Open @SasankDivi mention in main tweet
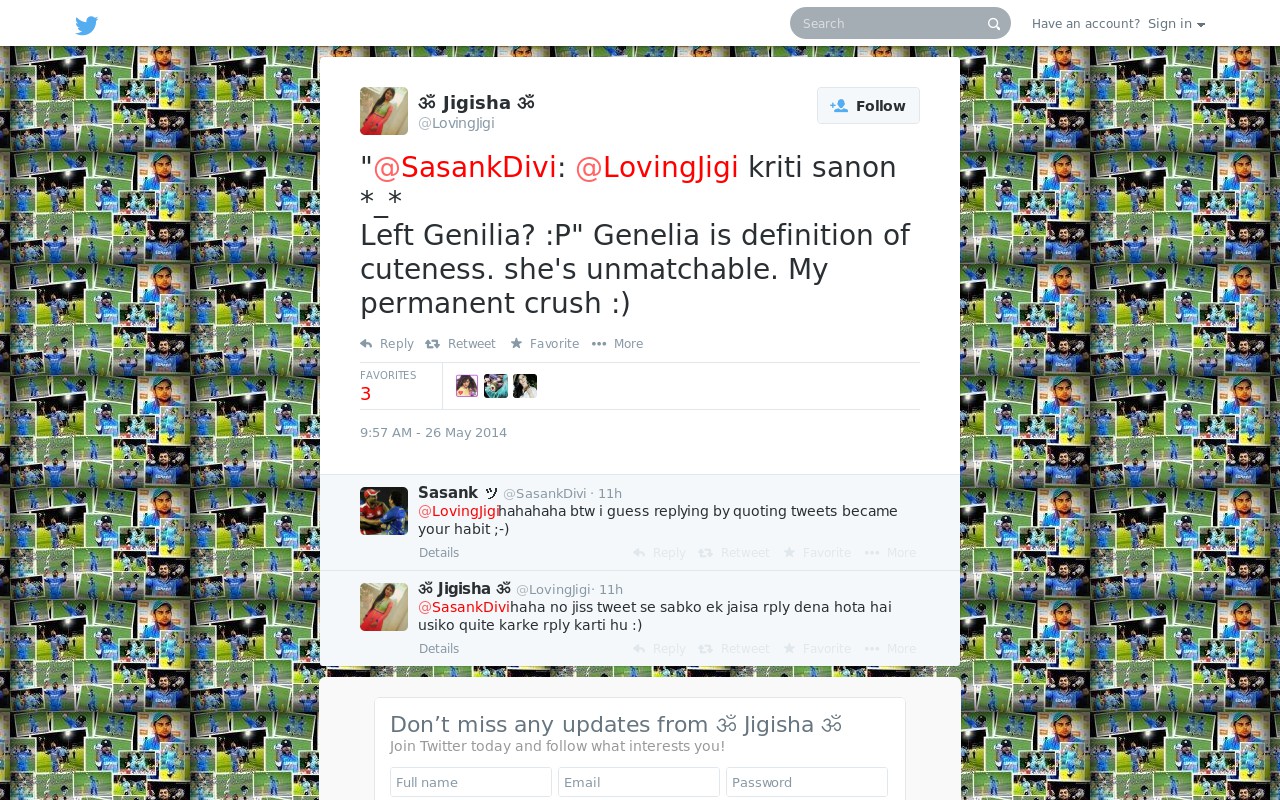1280x800 pixels. 464,168
